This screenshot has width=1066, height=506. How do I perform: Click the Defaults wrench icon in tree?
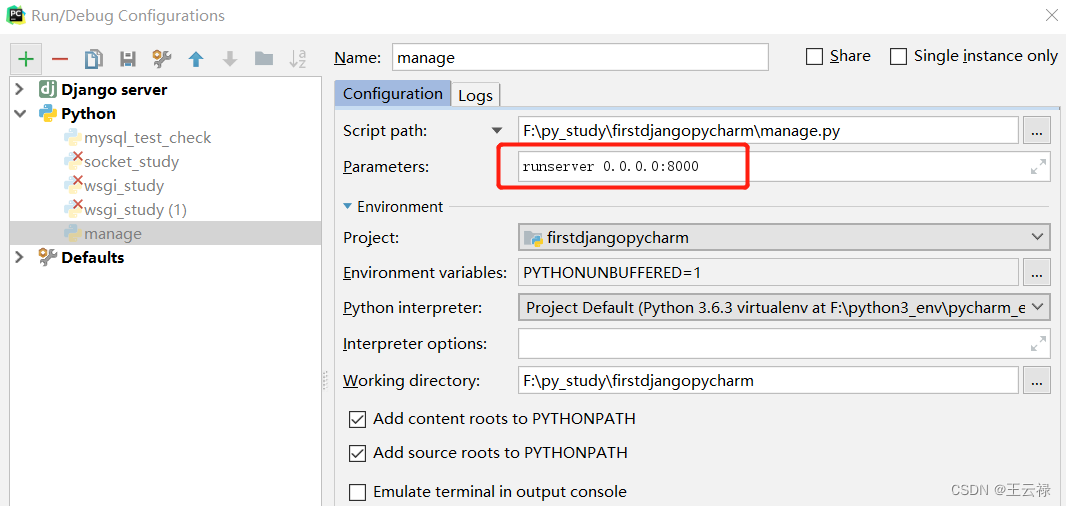click(x=48, y=257)
